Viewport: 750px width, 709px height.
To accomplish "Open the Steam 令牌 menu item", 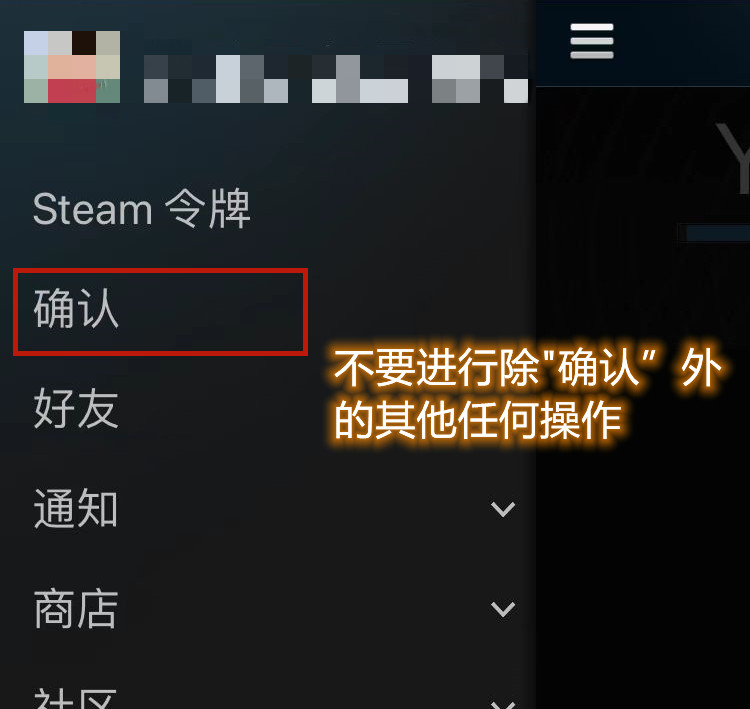I will (142, 209).
